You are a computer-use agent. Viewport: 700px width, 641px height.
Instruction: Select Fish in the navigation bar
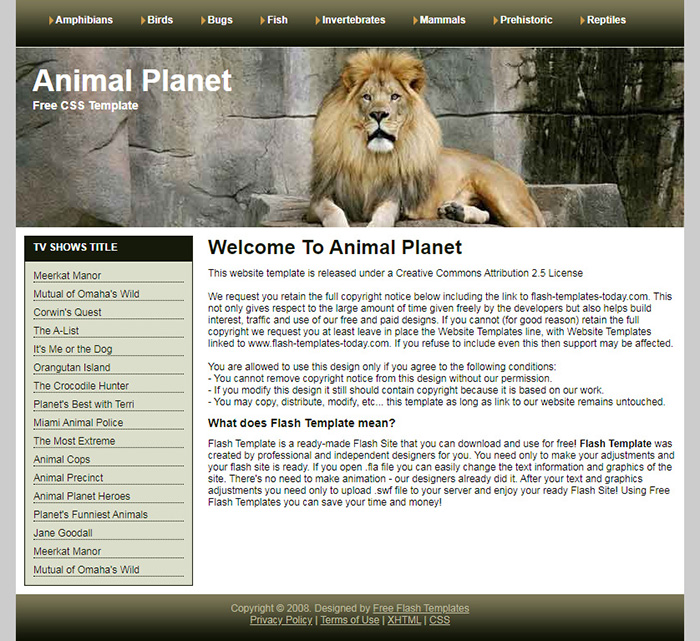tap(277, 20)
